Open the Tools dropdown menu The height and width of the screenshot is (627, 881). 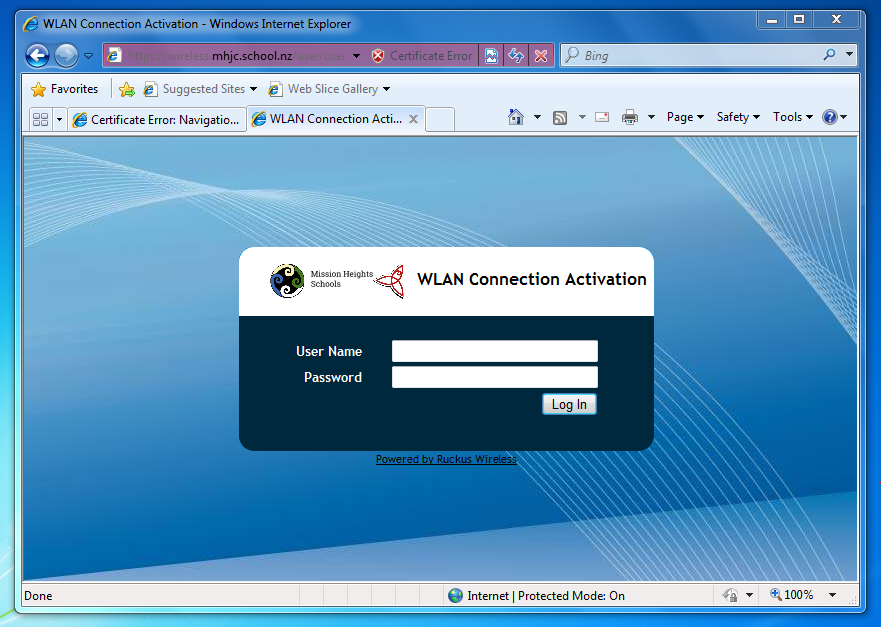click(789, 117)
